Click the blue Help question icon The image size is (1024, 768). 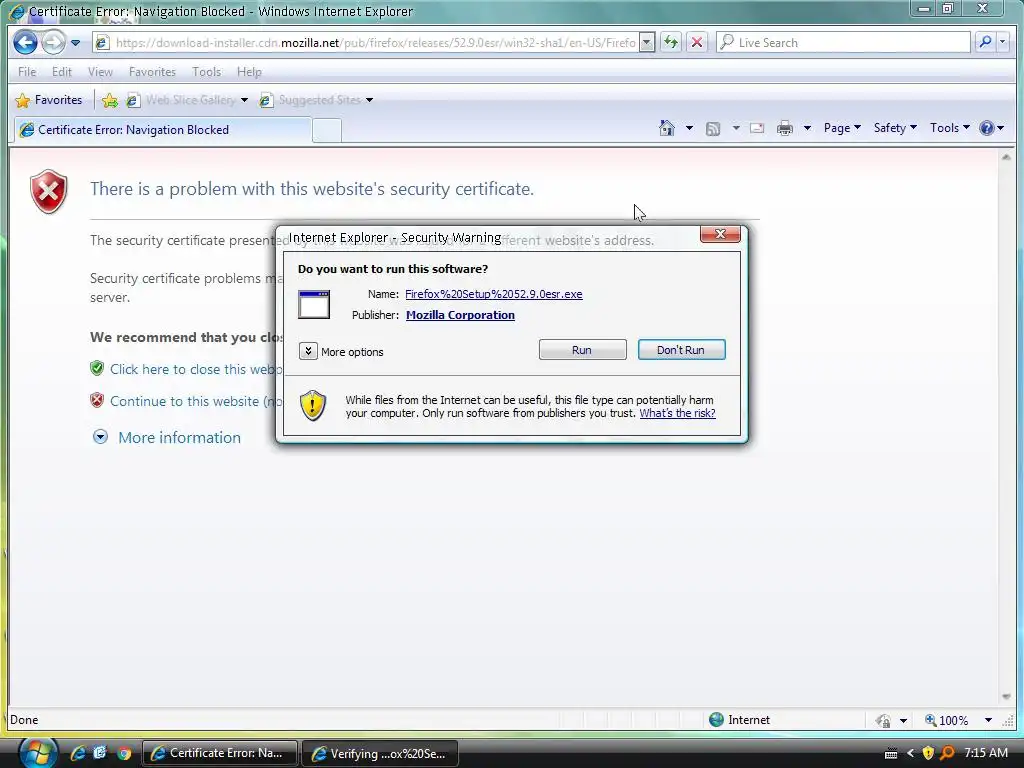[x=986, y=128]
